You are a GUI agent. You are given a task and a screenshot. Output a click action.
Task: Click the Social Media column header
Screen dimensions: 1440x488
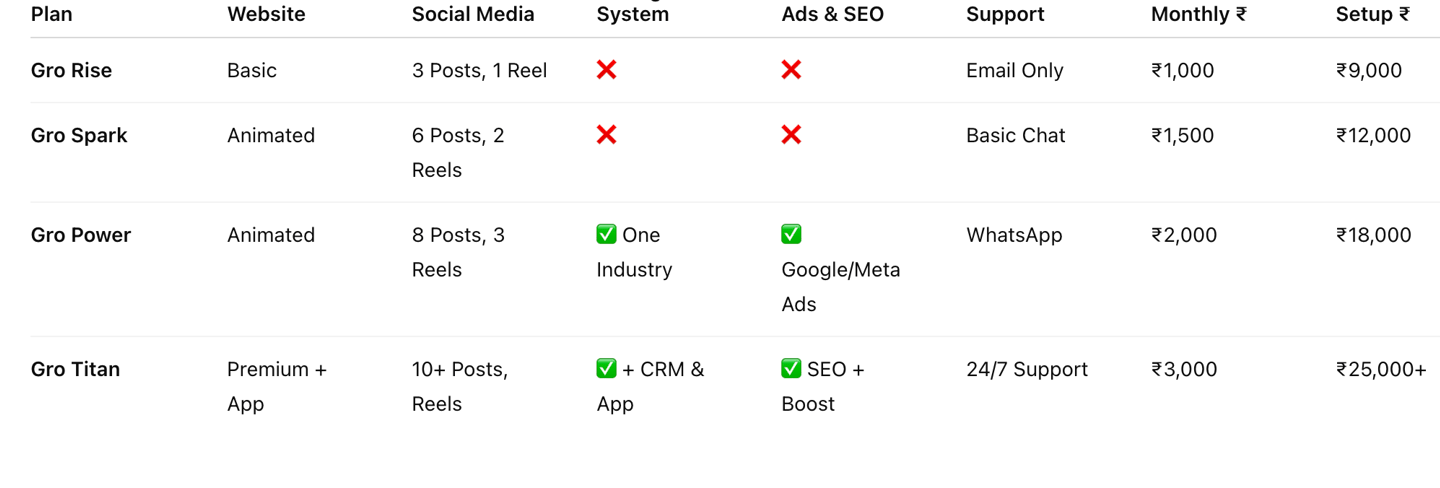(473, 14)
